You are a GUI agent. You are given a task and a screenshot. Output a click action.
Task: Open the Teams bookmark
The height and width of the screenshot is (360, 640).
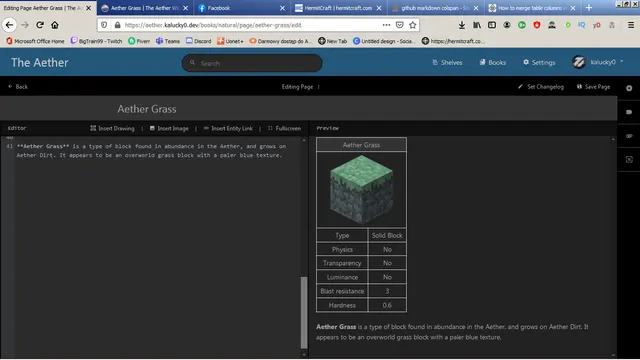pos(168,41)
